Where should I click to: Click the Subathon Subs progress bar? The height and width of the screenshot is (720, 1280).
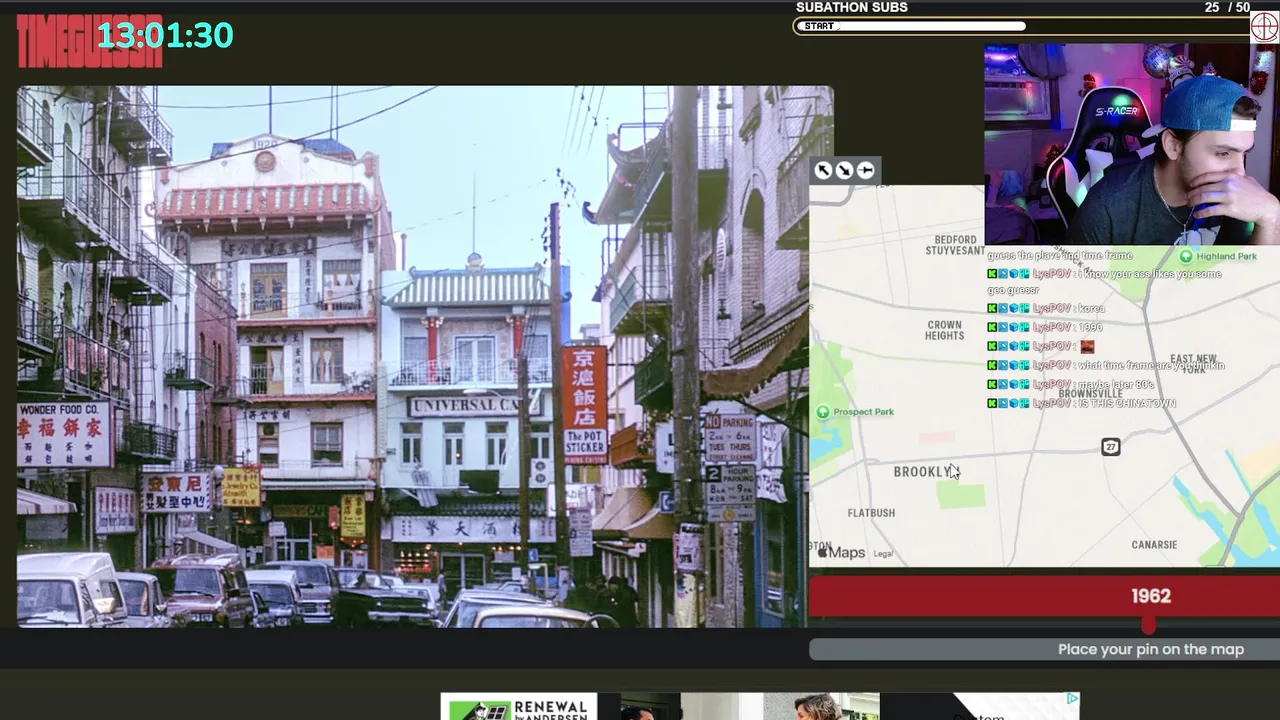[1022, 26]
